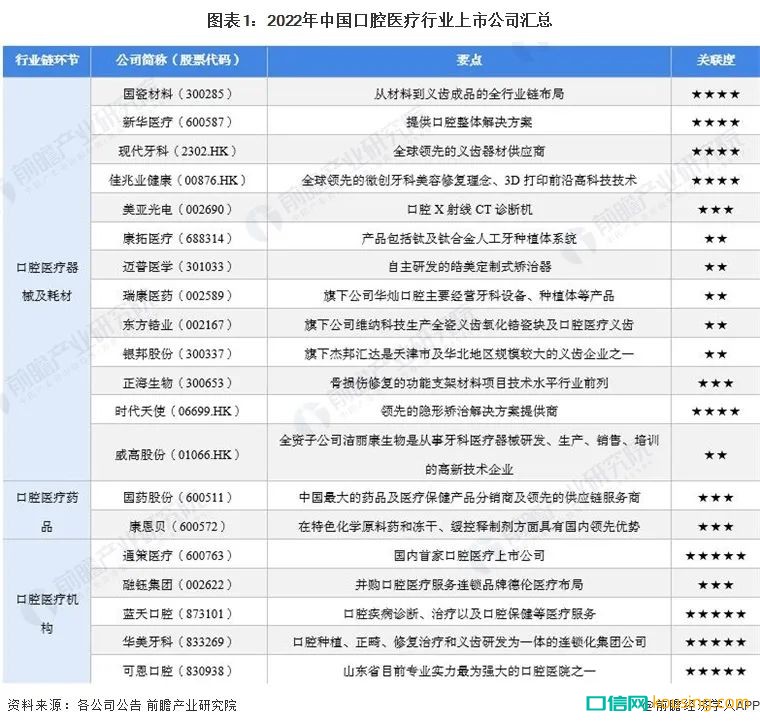The height and width of the screenshot is (726, 760).
Task: Click the star rating for 威高股份 row
Action: [715, 455]
